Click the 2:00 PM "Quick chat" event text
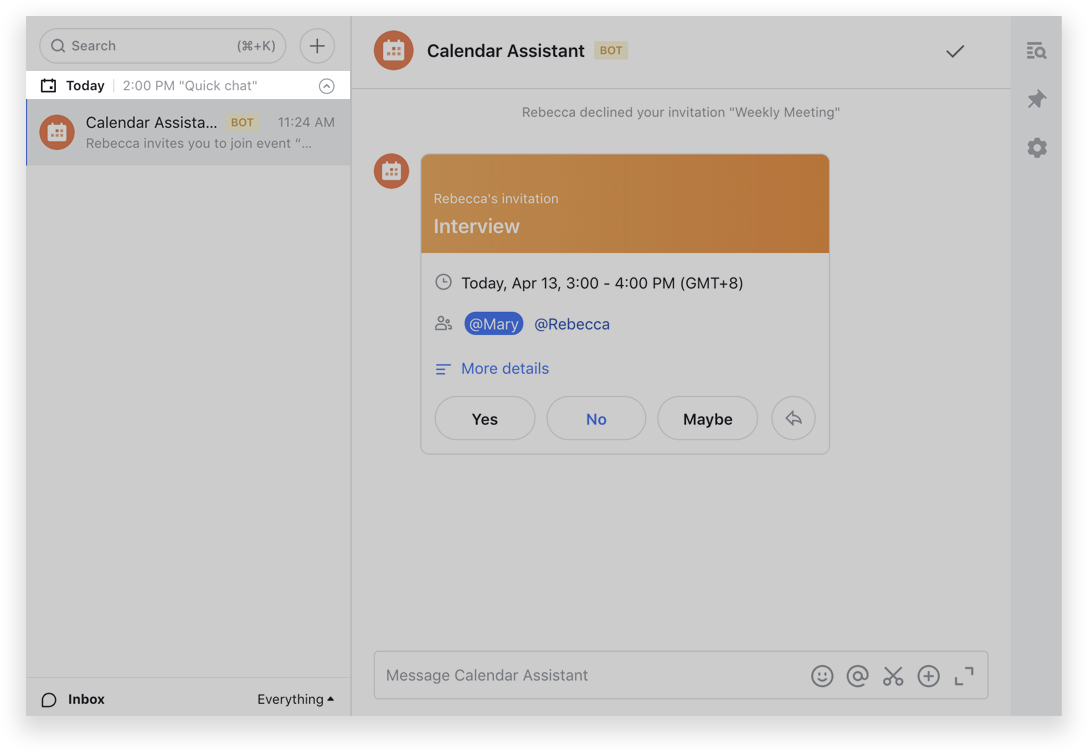 (x=190, y=85)
